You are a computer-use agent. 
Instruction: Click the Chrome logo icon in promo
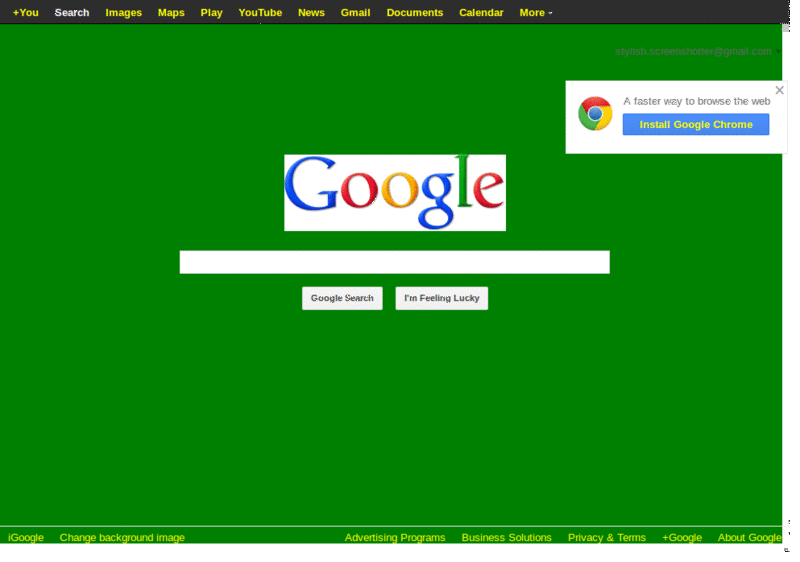coord(595,113)
